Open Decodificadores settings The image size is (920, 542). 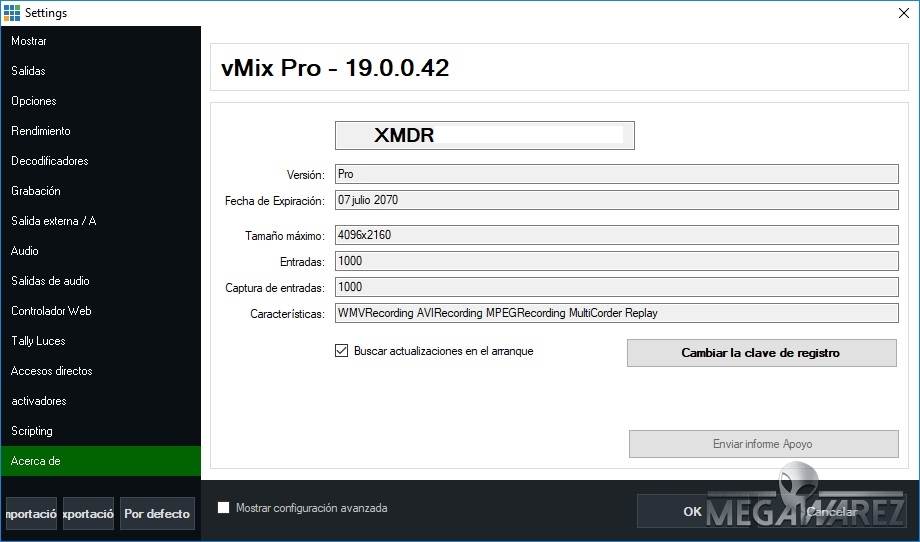(x=100, y=161)
